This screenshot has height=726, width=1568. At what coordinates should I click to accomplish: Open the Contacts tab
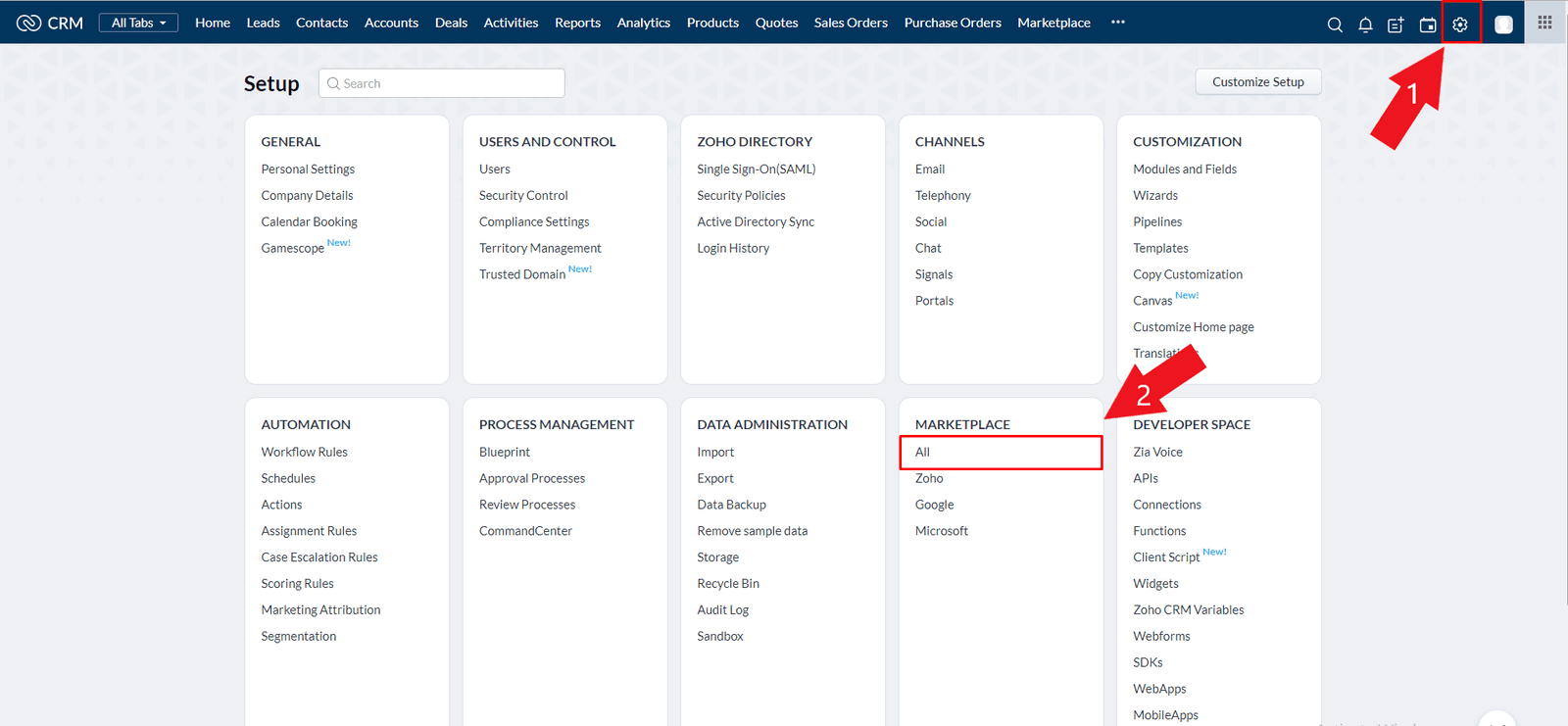coord(321,23)
